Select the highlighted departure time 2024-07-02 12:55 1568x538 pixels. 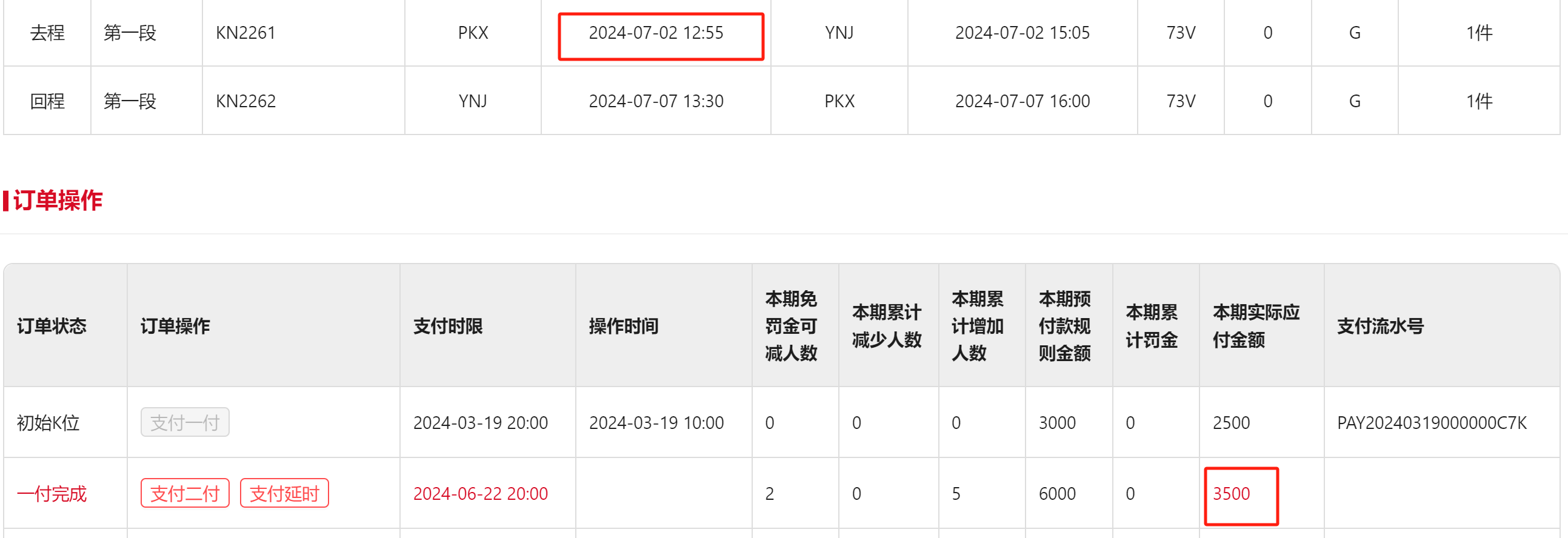coord(656,33)
